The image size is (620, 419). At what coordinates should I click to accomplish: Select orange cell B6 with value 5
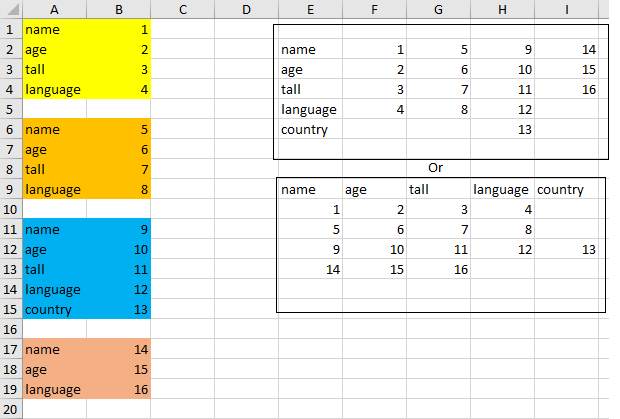click(x=119, y=130)
